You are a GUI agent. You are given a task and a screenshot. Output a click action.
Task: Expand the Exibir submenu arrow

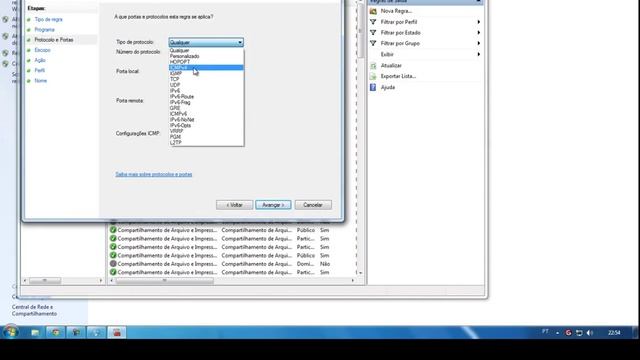click(479, 54)
